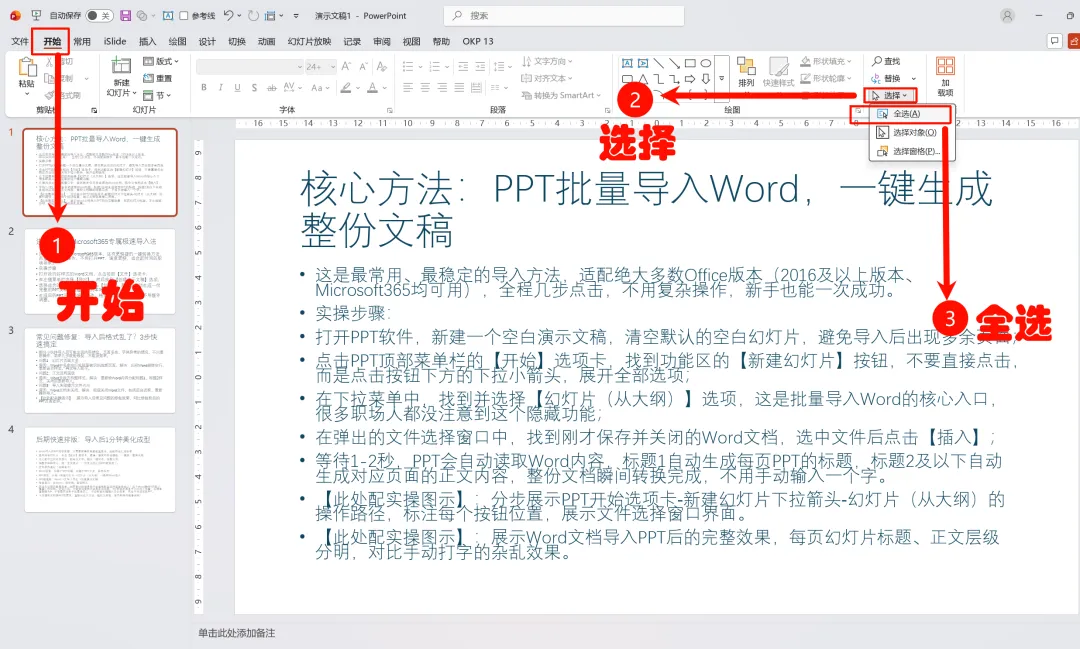Image resolution: width=1080 pixels, height=649 pixels.
Task: Click the decrease font size icon
Action: (363, 66)
